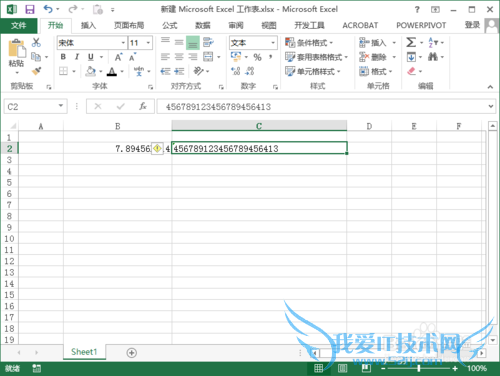Viewport: 500px width, 376px height.
Task: Copy selection with the copy icon
Action: [36, 57]
